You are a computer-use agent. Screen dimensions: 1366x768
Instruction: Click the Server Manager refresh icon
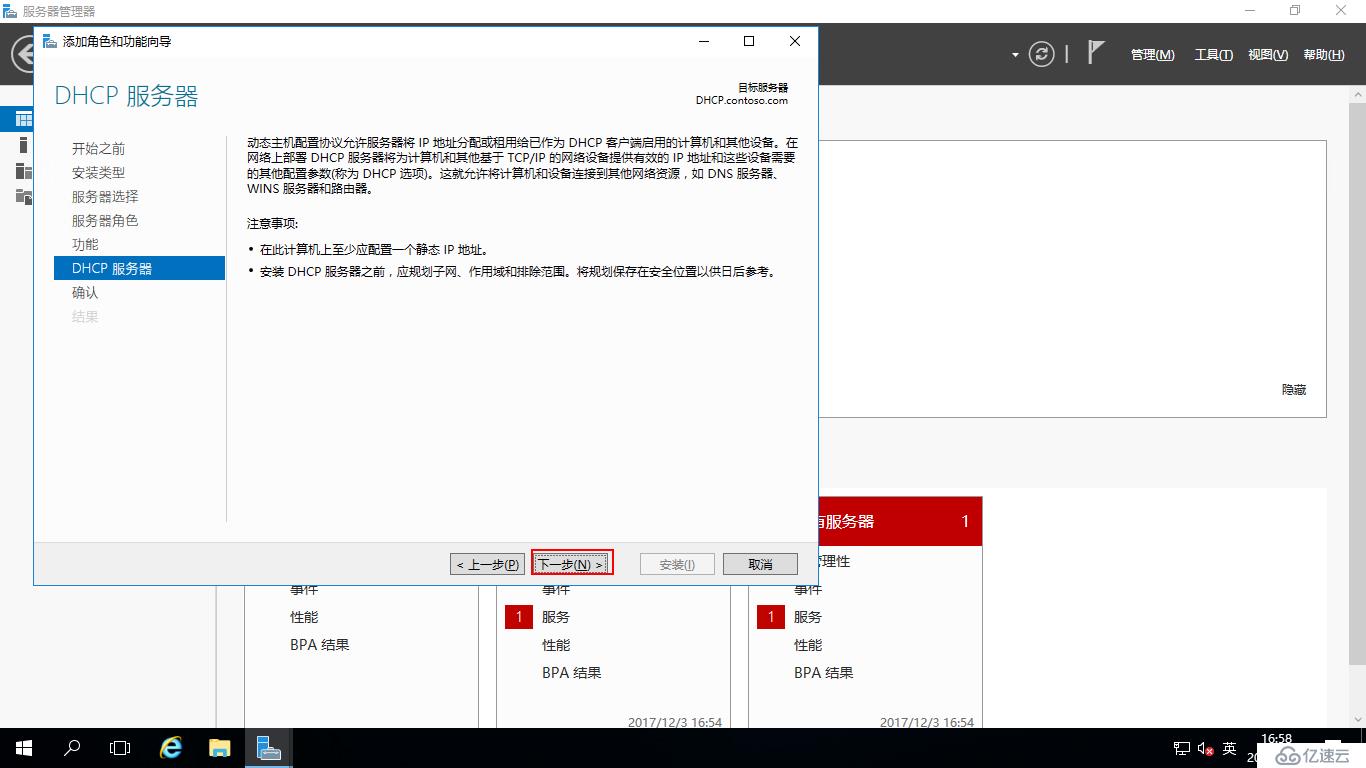click(x=1042, y=54)
